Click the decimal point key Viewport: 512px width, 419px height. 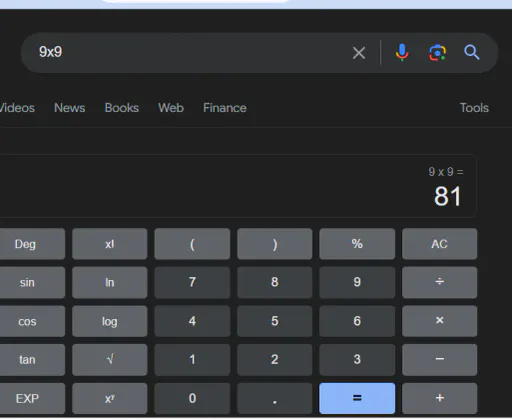275,398
